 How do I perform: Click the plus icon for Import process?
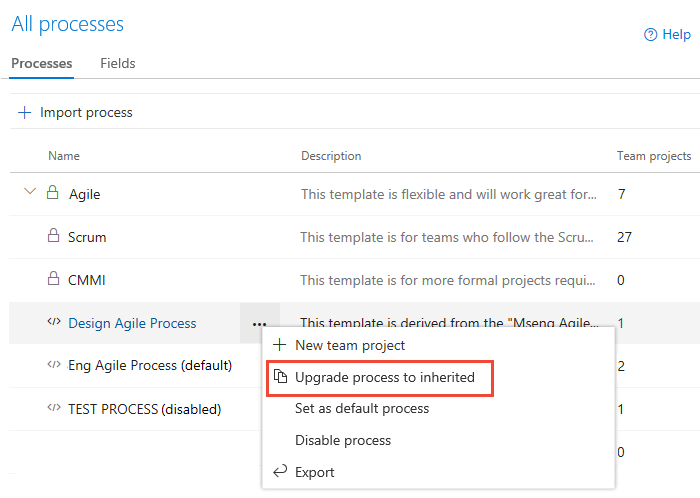pos(24,113)
